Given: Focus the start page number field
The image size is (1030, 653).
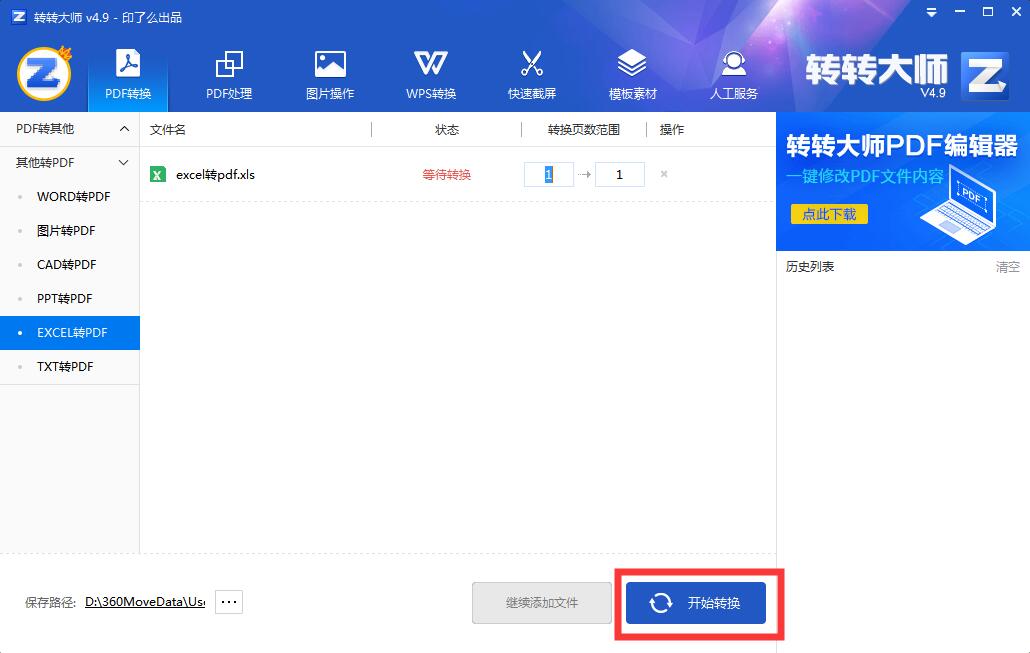Looking at the screenshot, I should pyautogui.click(x=549, y=174).
